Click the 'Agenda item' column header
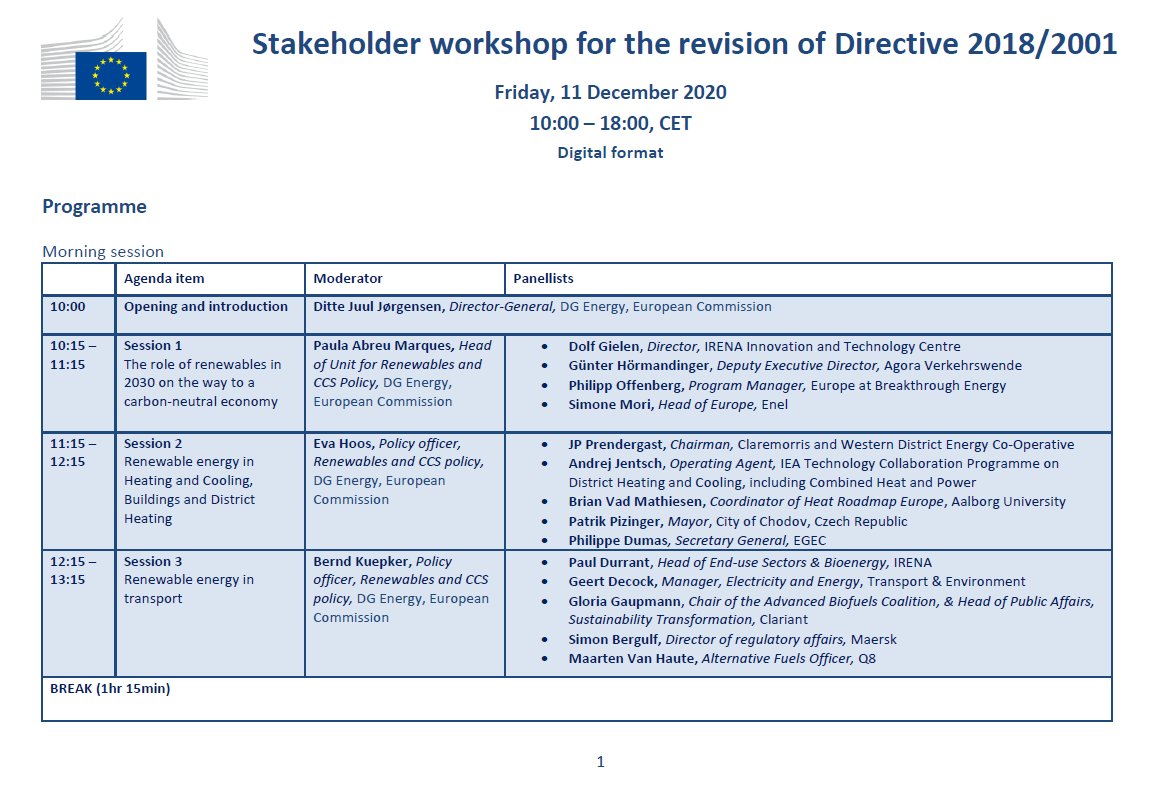 (x=164, y=279)
